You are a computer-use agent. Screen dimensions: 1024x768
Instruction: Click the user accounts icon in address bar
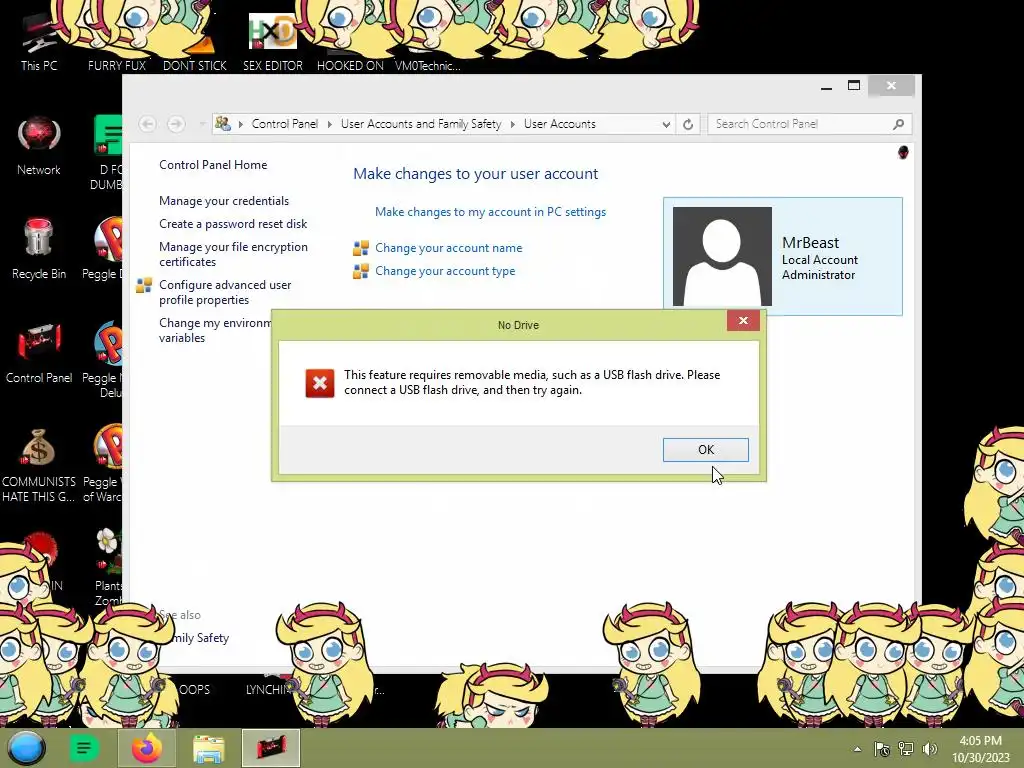223,123
